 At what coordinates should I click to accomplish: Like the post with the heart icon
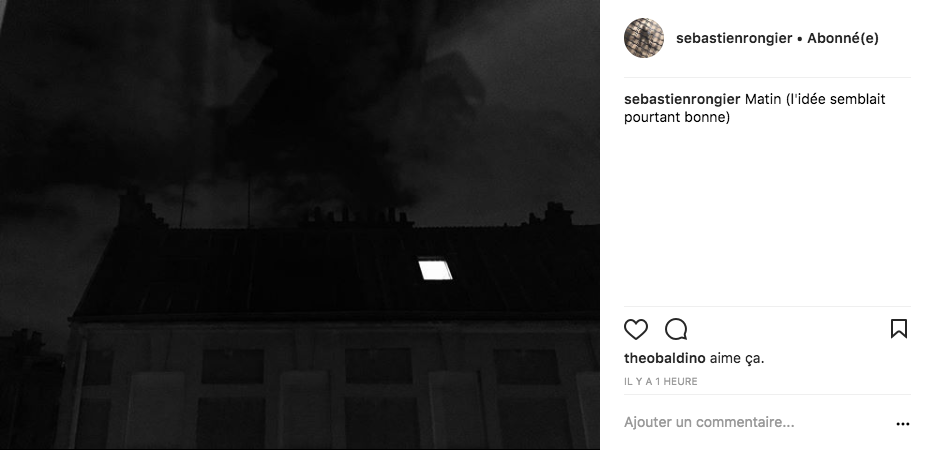[x=635, y=329]
